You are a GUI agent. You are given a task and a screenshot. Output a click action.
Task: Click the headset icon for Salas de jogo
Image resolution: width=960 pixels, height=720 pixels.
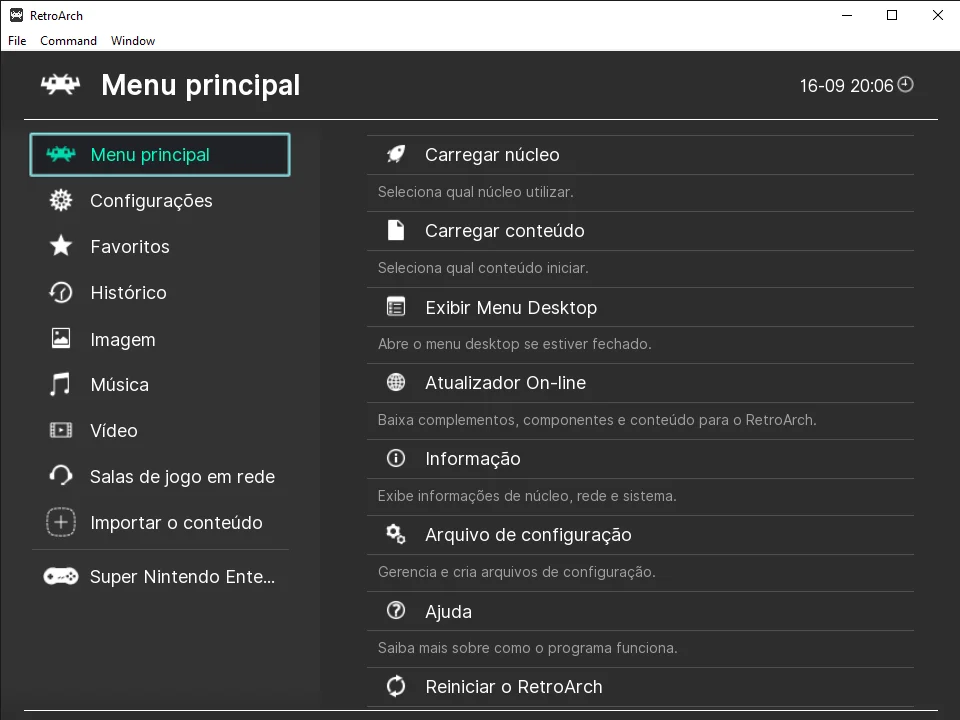[61, 476]
